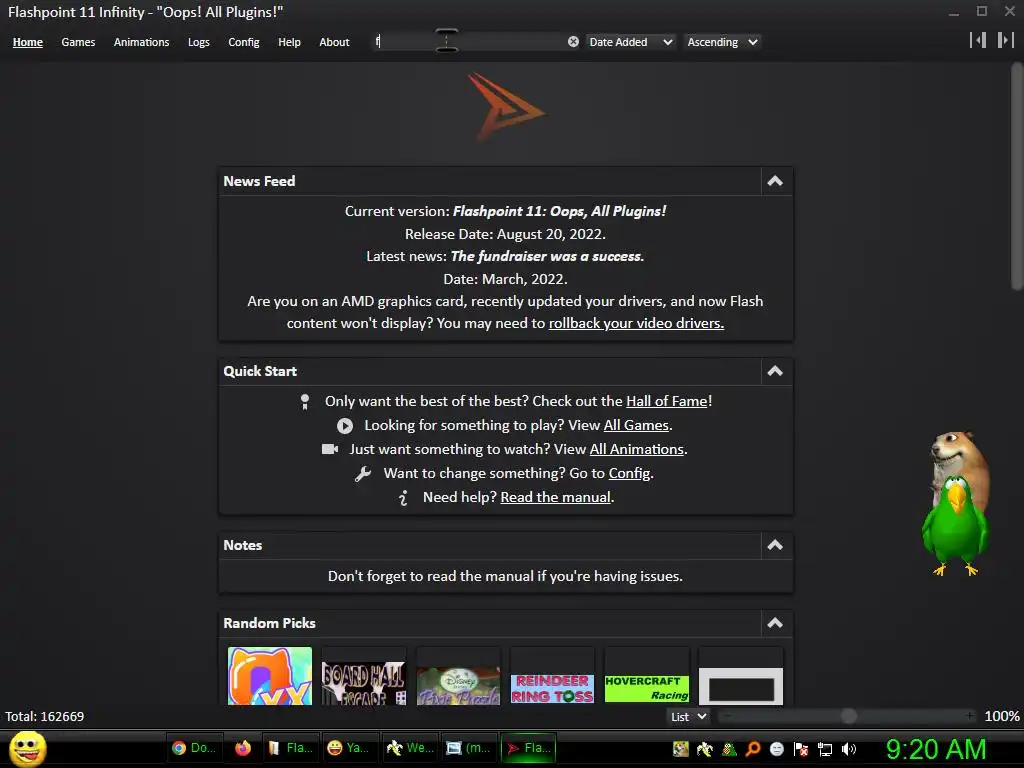1024x768 pixels.
Task: Open the Board Hall Escape thumbnail
Action: tap(364, 676)
